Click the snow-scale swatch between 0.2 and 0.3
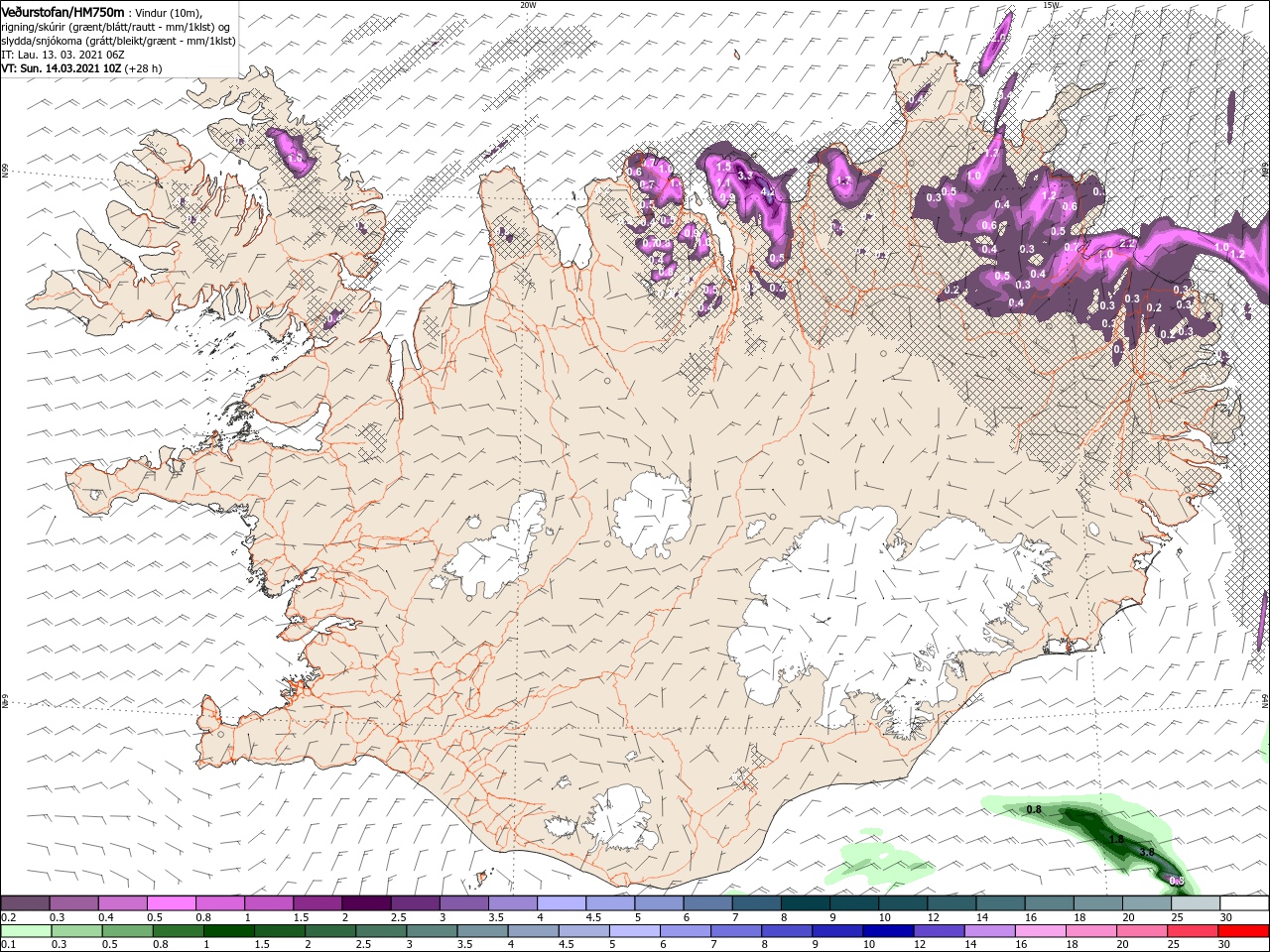 [x=25, y=903]
